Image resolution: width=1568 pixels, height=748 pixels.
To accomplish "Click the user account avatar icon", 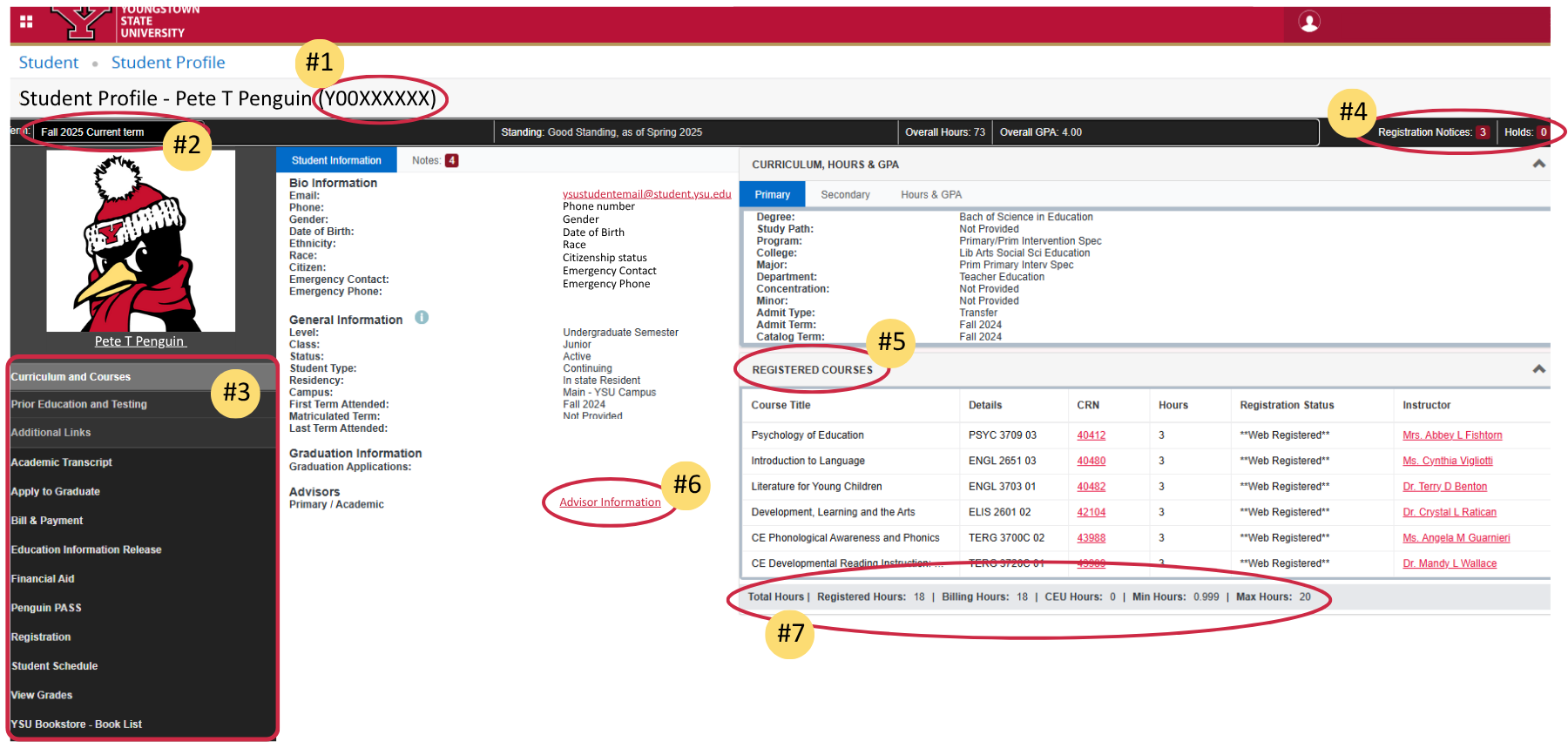I will click(1308, 22).
